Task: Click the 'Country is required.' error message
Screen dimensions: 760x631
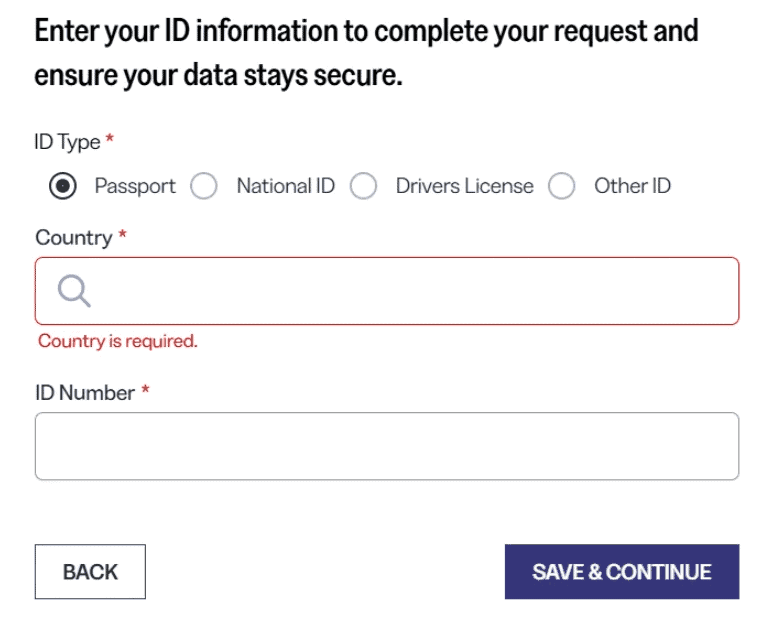Action: tap(118, 341)
